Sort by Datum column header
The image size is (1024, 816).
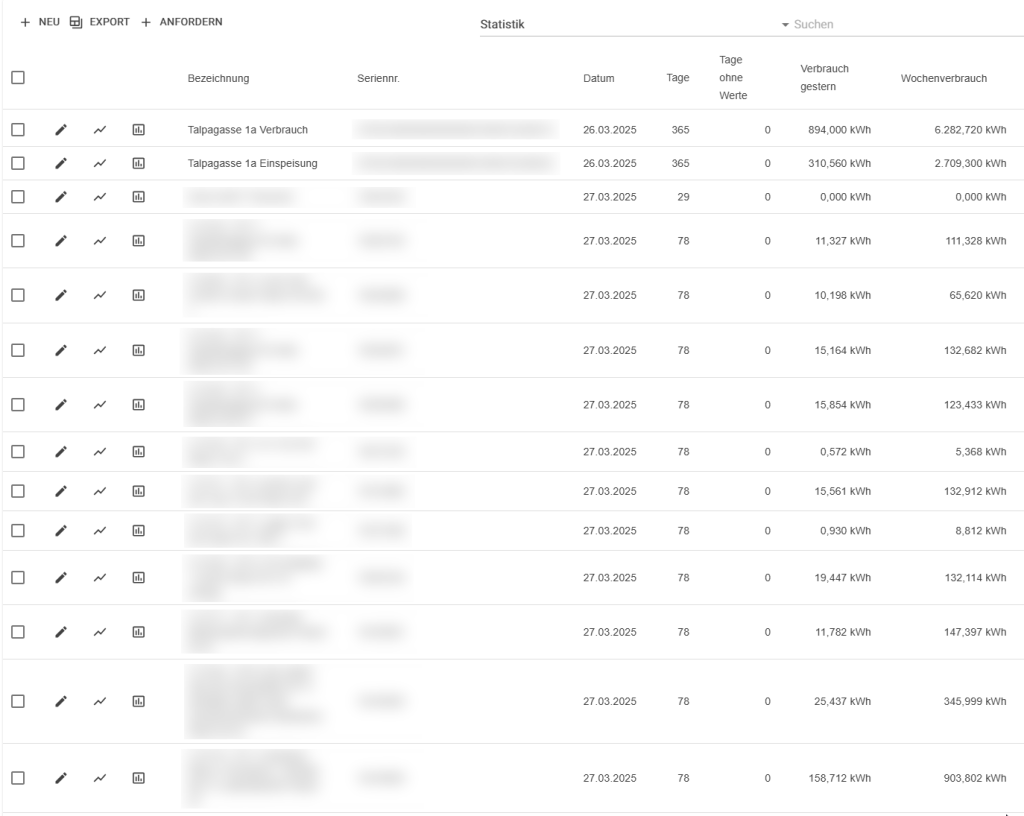598,78
